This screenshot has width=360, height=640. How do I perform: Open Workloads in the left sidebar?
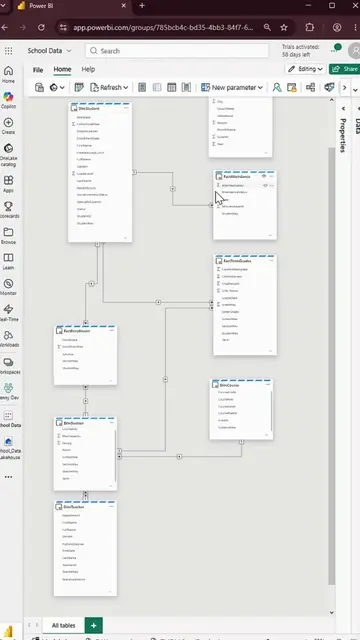click(8, 338)
